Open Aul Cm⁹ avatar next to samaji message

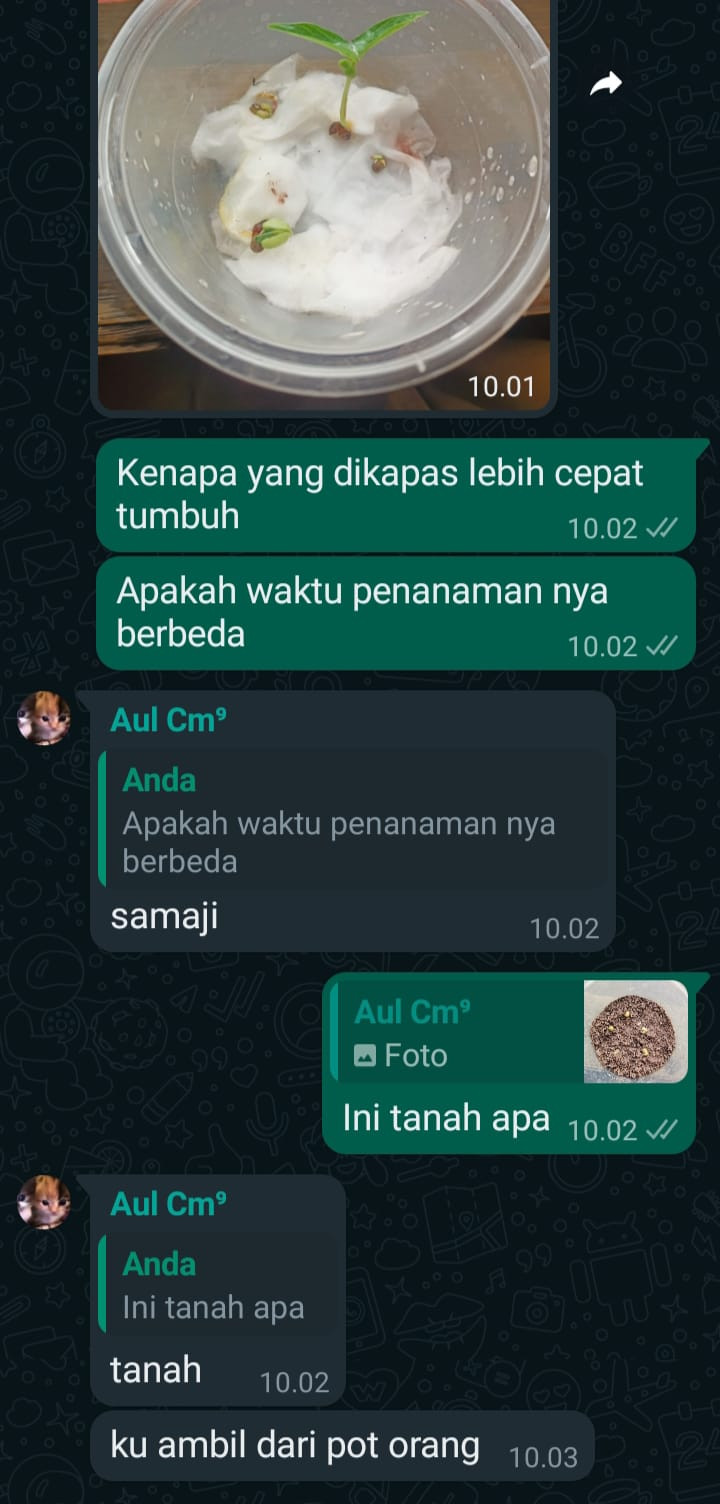(44, 718)
